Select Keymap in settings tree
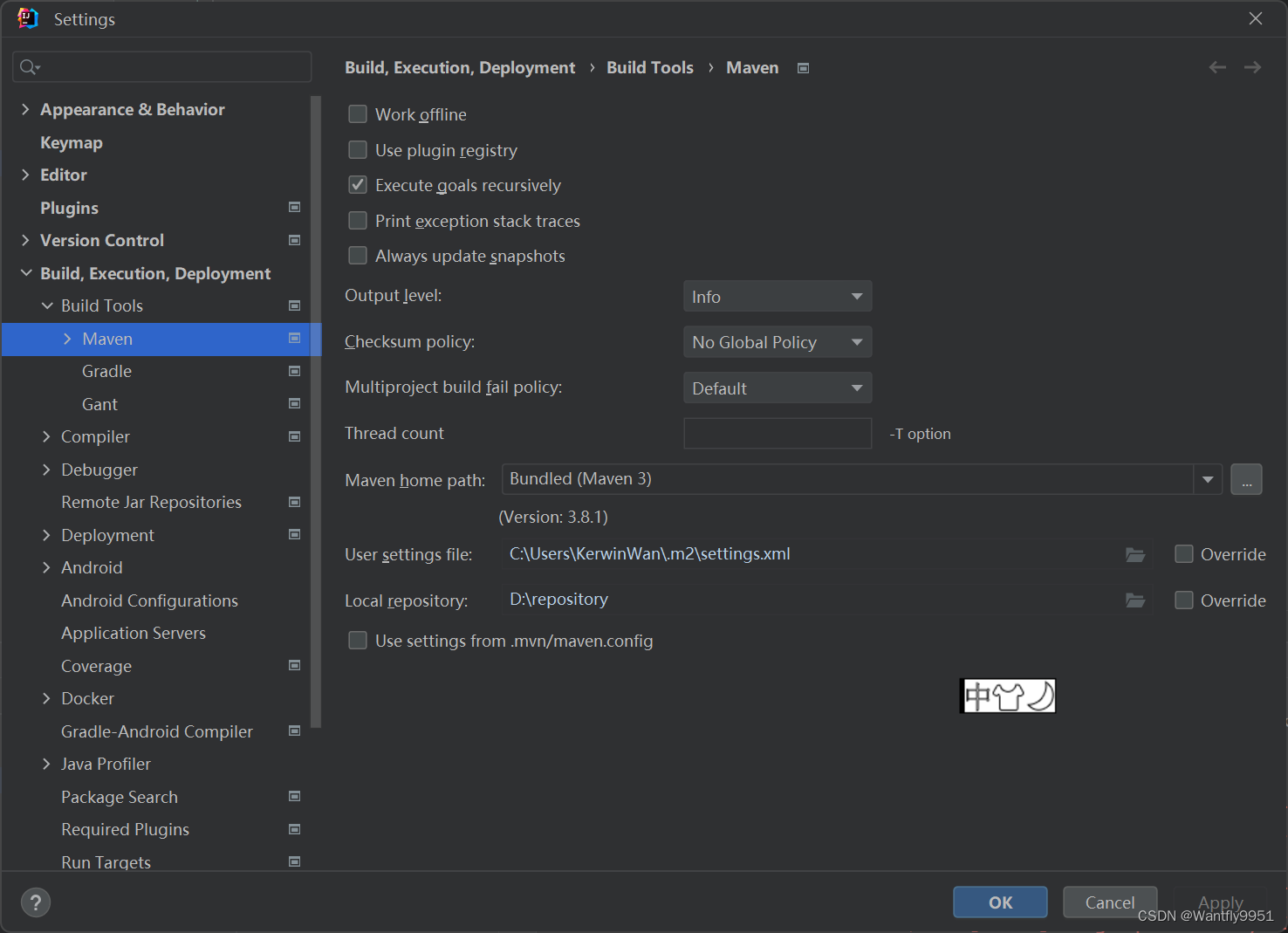The width and height of the screenshot is (1288, 933). (x=72, y=142)
